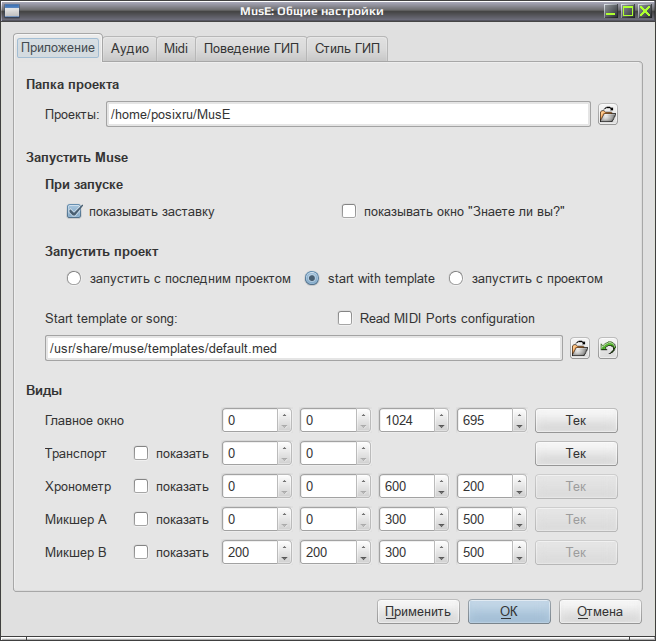This screenshot has height=641, width=656.
Task: Click window menu icon in title bar
Action: pyautogui.click(x=12, y=11)
